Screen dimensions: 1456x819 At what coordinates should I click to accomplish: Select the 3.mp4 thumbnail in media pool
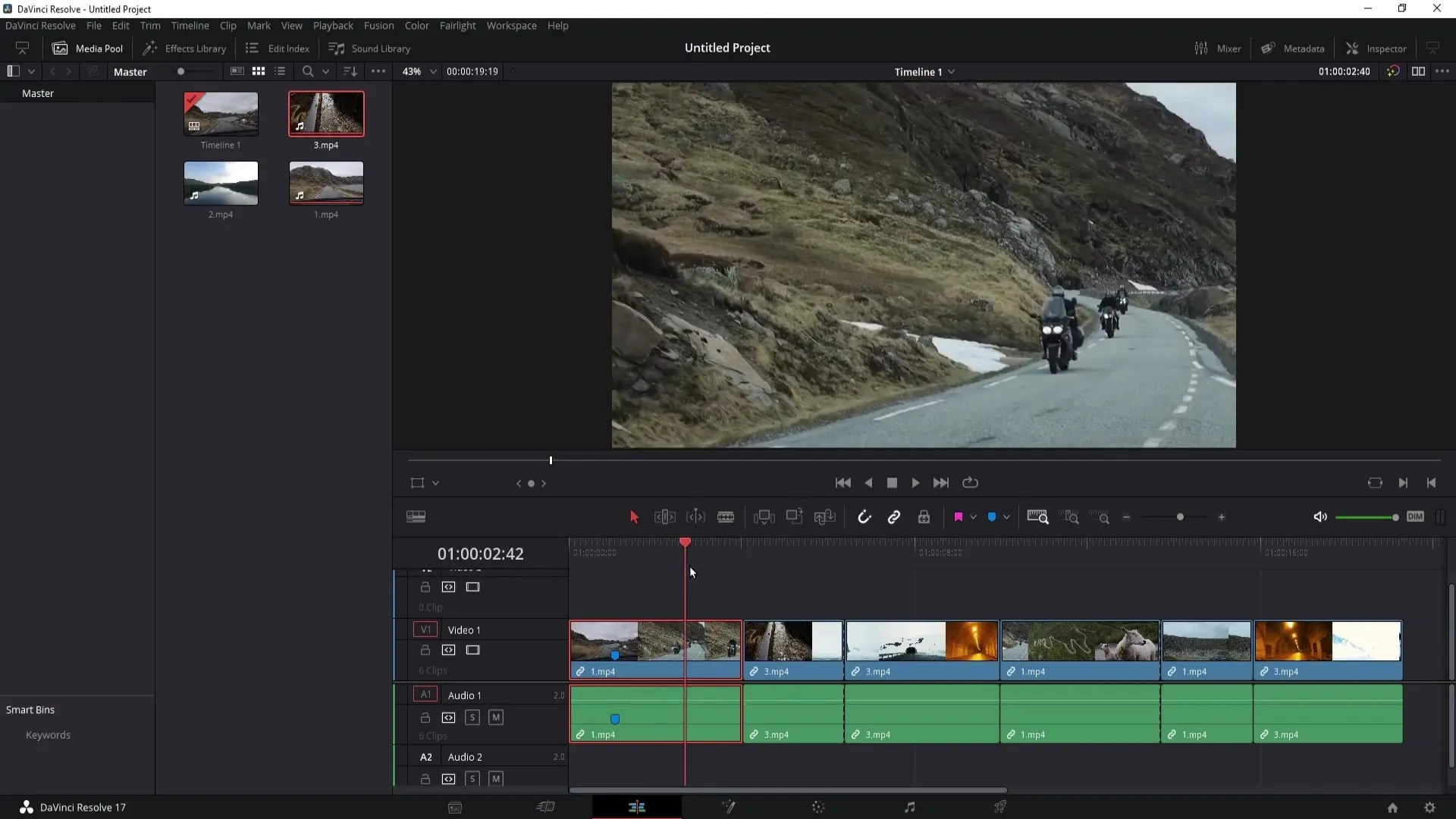pos(326,112)
